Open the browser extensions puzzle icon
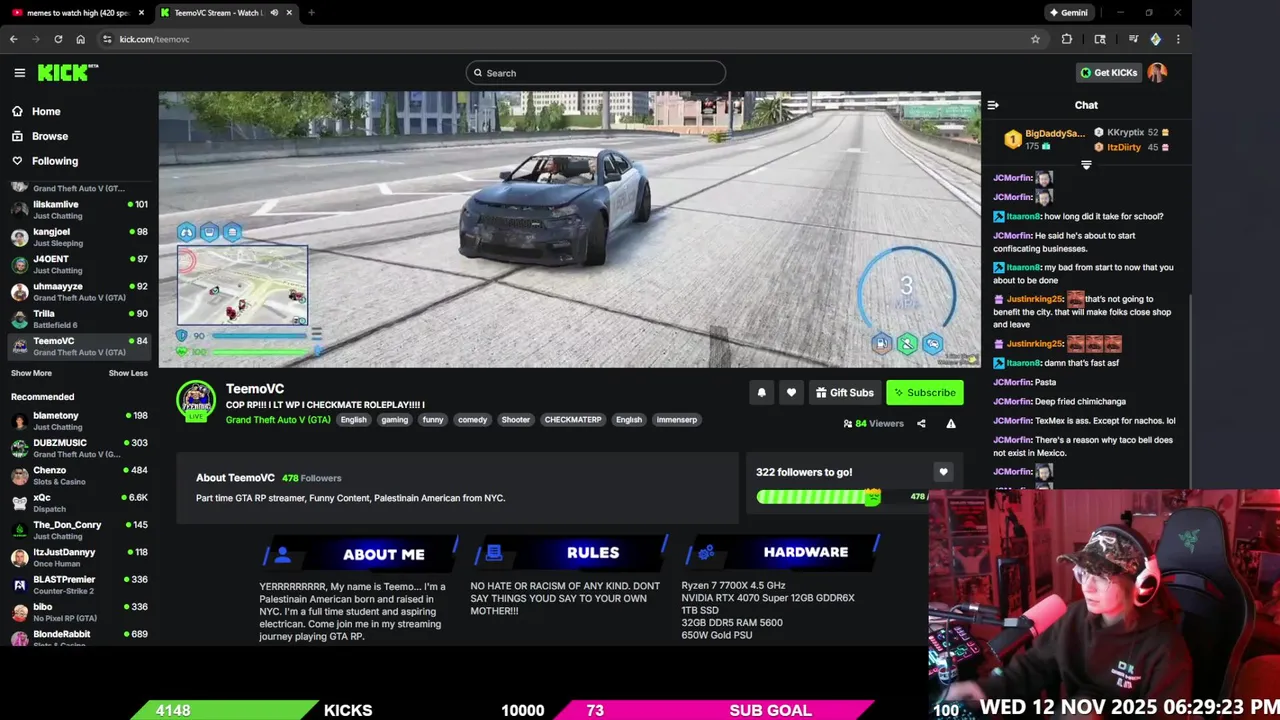This screenshot has height=720, width=1280. click(x=1066, y=39)
